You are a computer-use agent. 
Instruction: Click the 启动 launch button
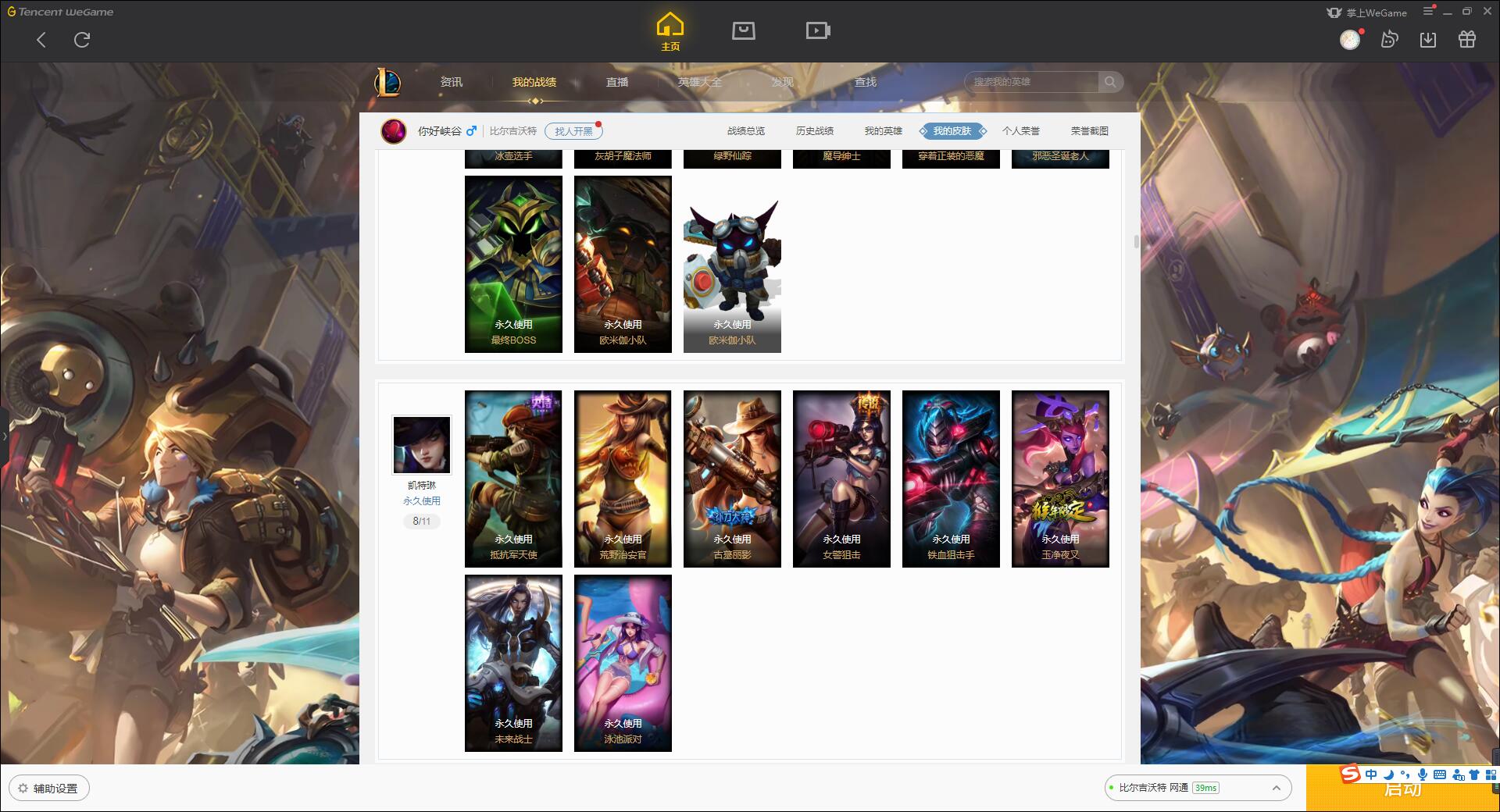(x=1402, y=789)
